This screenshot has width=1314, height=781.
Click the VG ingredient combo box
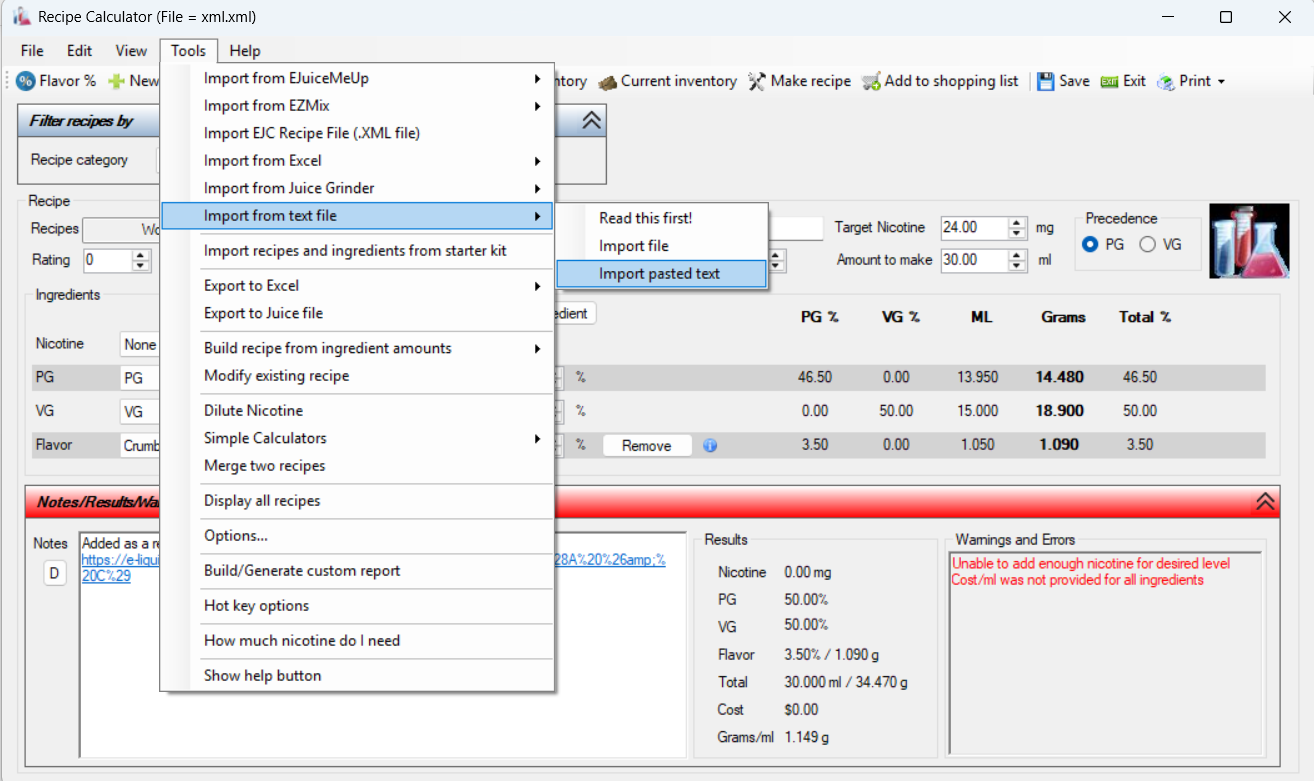140,412
